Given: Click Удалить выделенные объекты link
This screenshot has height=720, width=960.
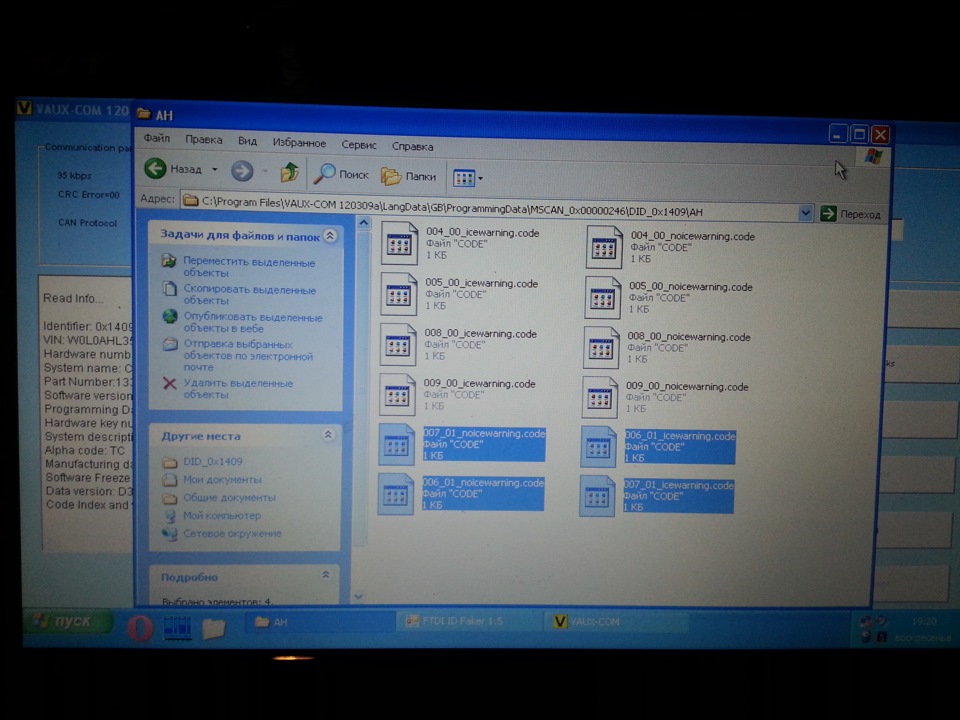Looking at the screenshot, I should point(238,389).
